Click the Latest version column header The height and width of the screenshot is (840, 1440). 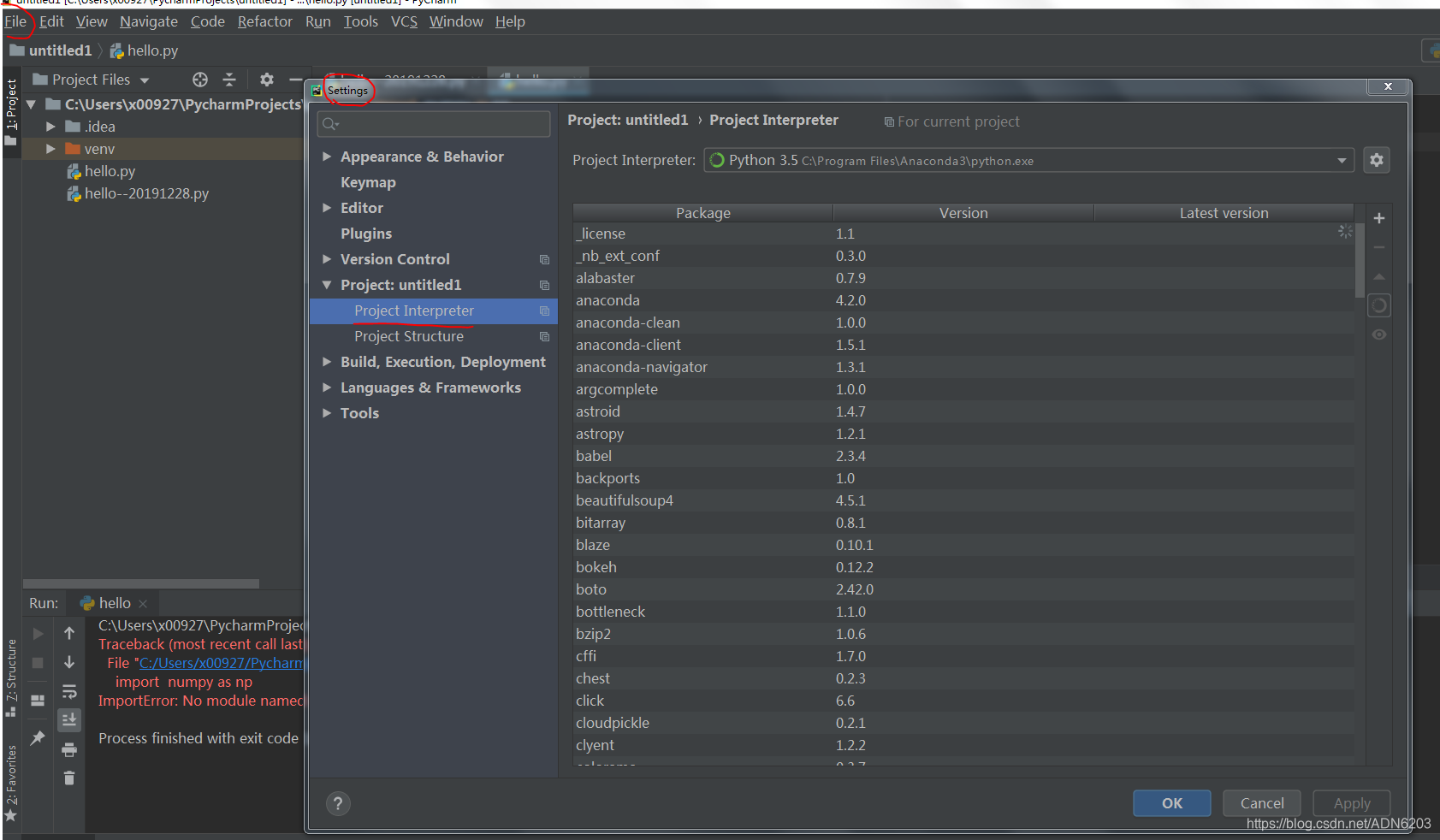[x=1224, y=213]
